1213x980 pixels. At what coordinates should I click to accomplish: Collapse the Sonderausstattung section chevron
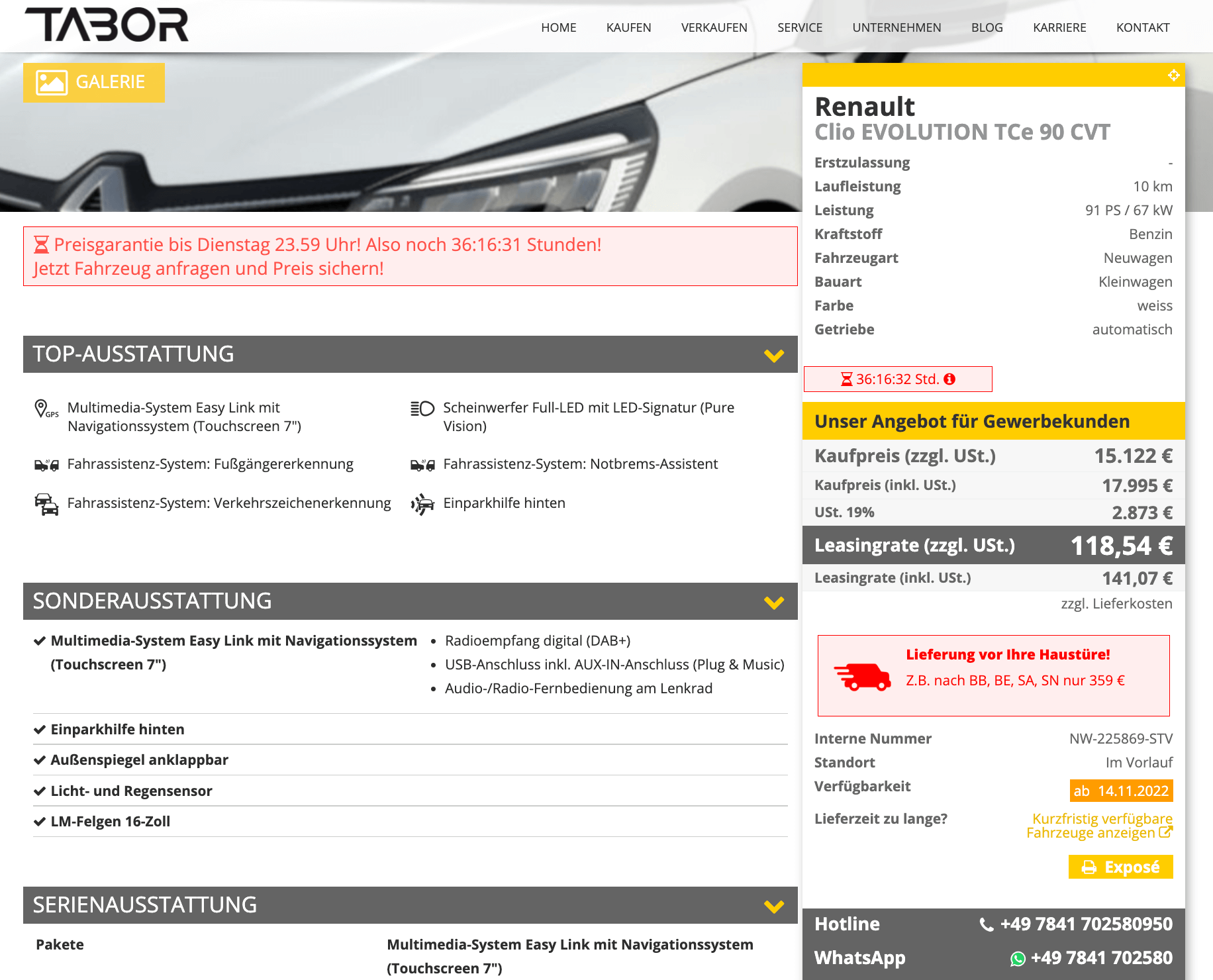tap(774, 603)
